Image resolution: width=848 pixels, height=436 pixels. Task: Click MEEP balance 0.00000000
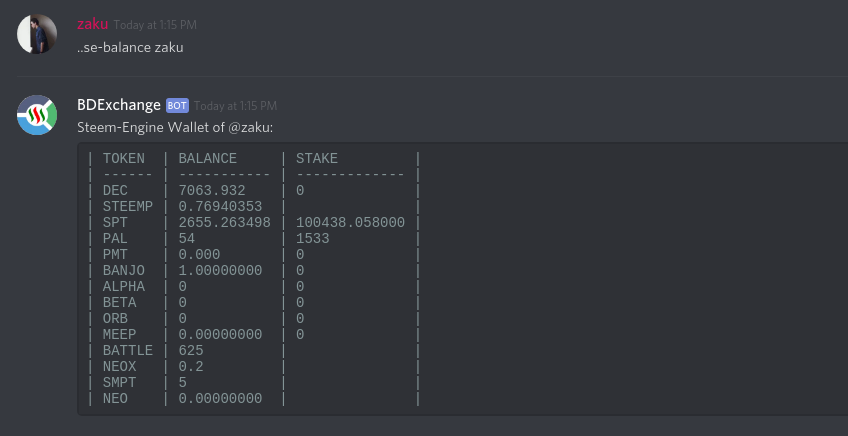(220, 334)
